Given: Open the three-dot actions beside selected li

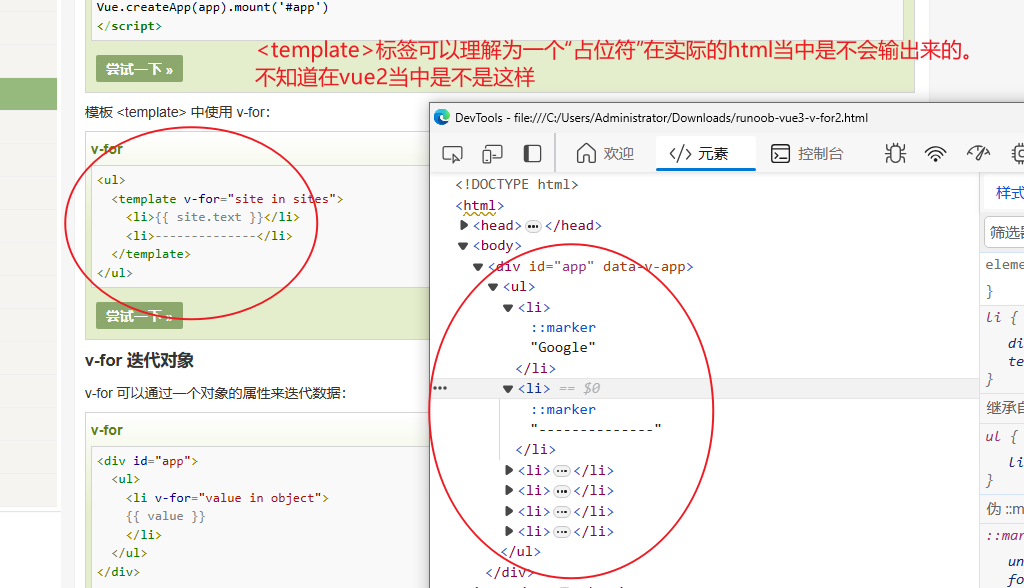Looking at the screenshot, I should tap(440, 388).
